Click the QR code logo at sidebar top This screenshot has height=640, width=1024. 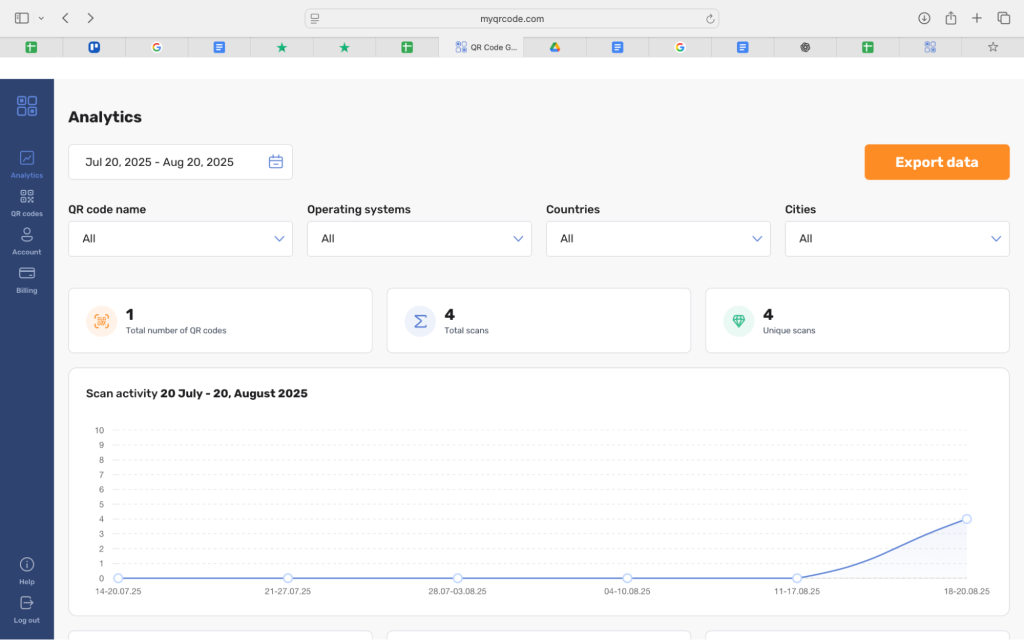point(26,105)
